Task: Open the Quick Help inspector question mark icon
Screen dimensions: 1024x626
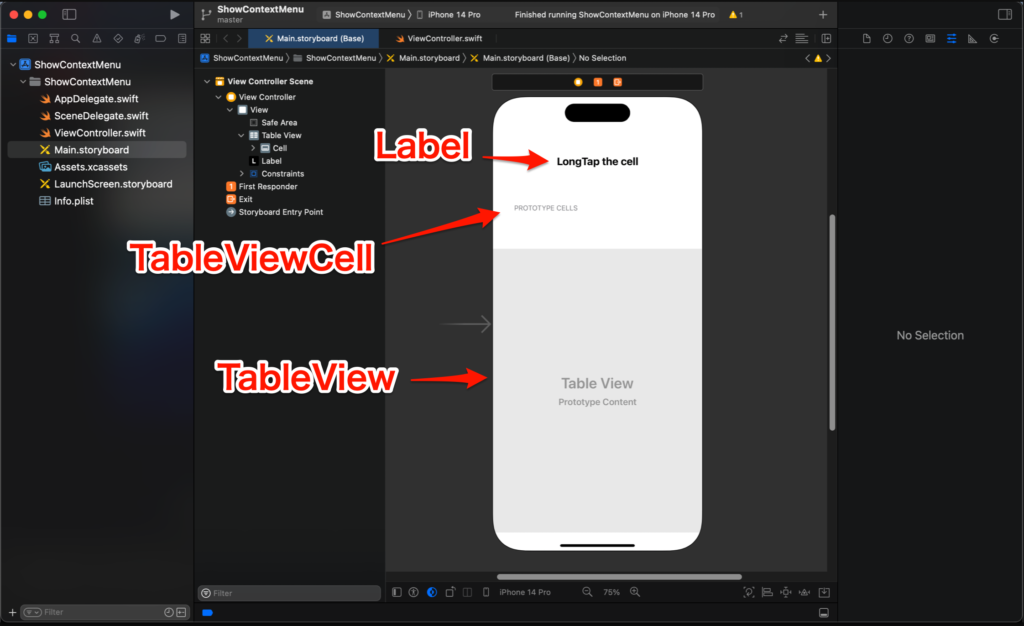Action: (x=909, y=38)
